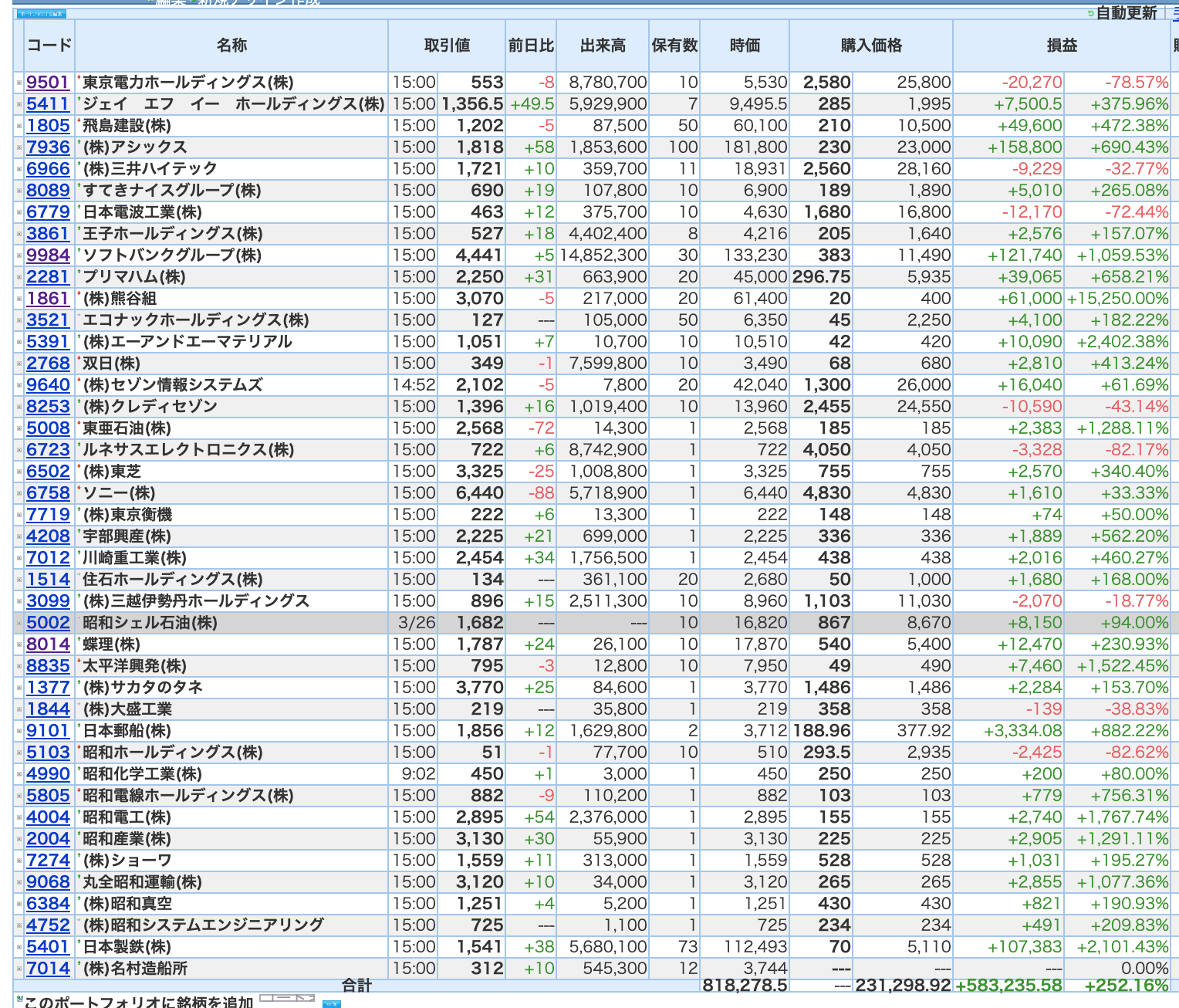The width and height of the screenshot is (1179, 1008).
Task: Click the small icon beside code 6758
Action: tap(19, 493)
